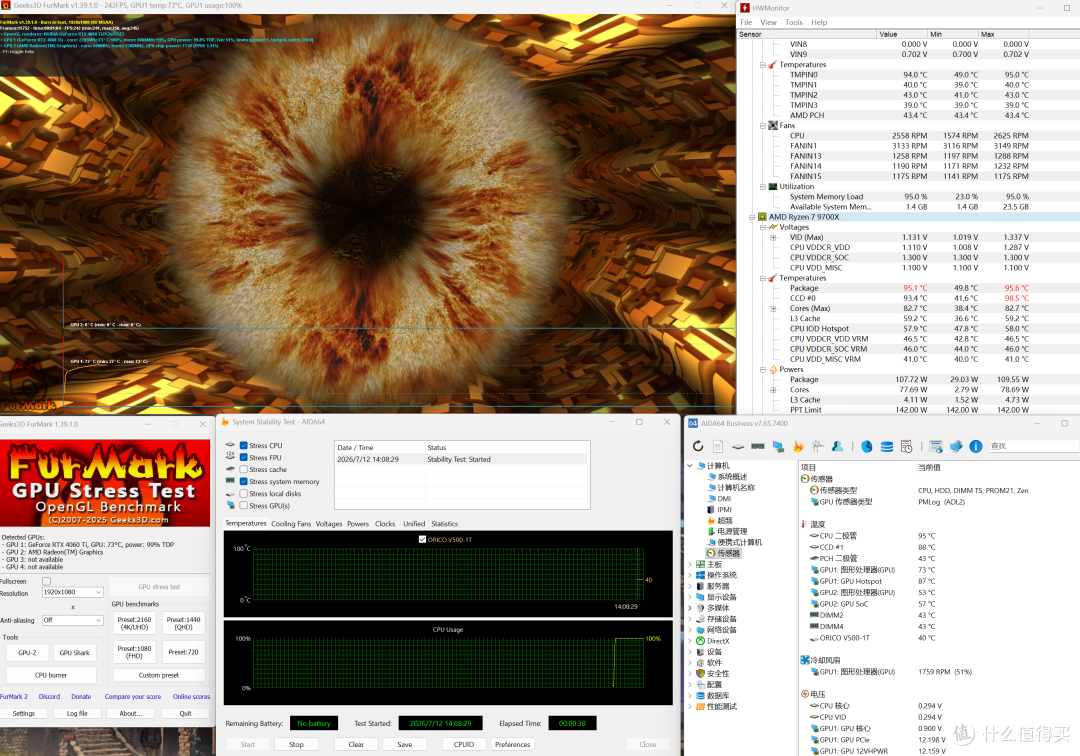Open the Compare your score link
Image resolution: width=1080 pixels, height=756 pixels.
[x=133, y=697]
